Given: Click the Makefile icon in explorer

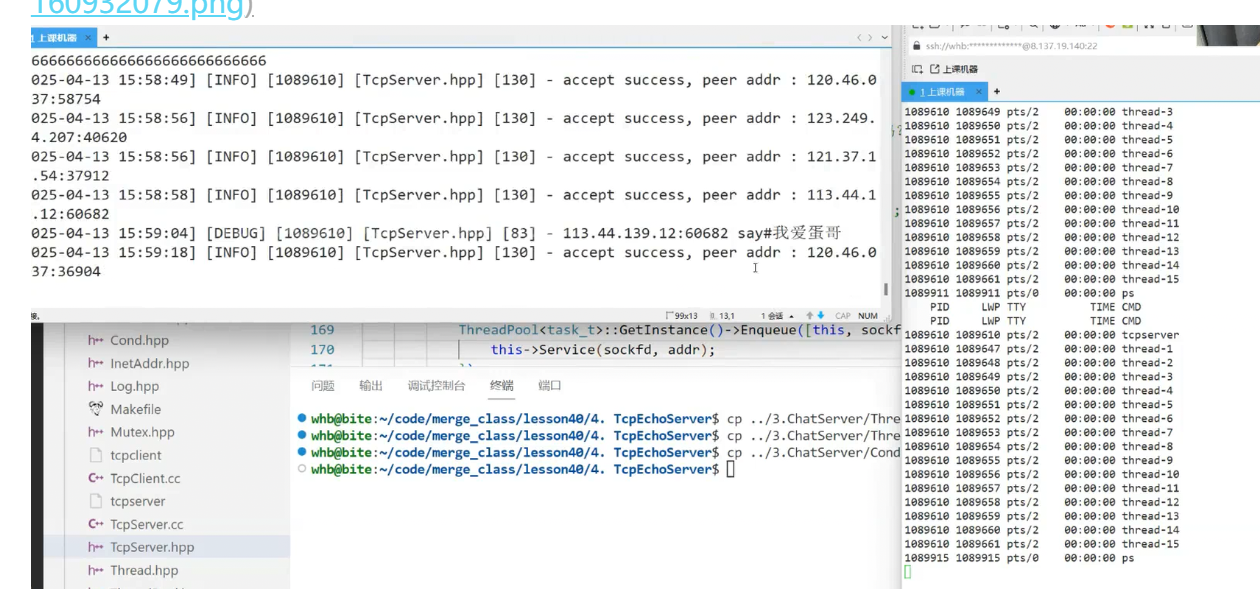Looking at the screenshot, I should pos(96,409).
